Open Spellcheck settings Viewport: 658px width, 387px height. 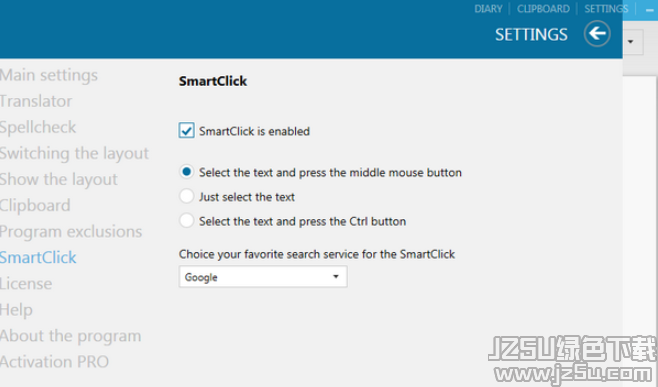[x=38, y=128]
